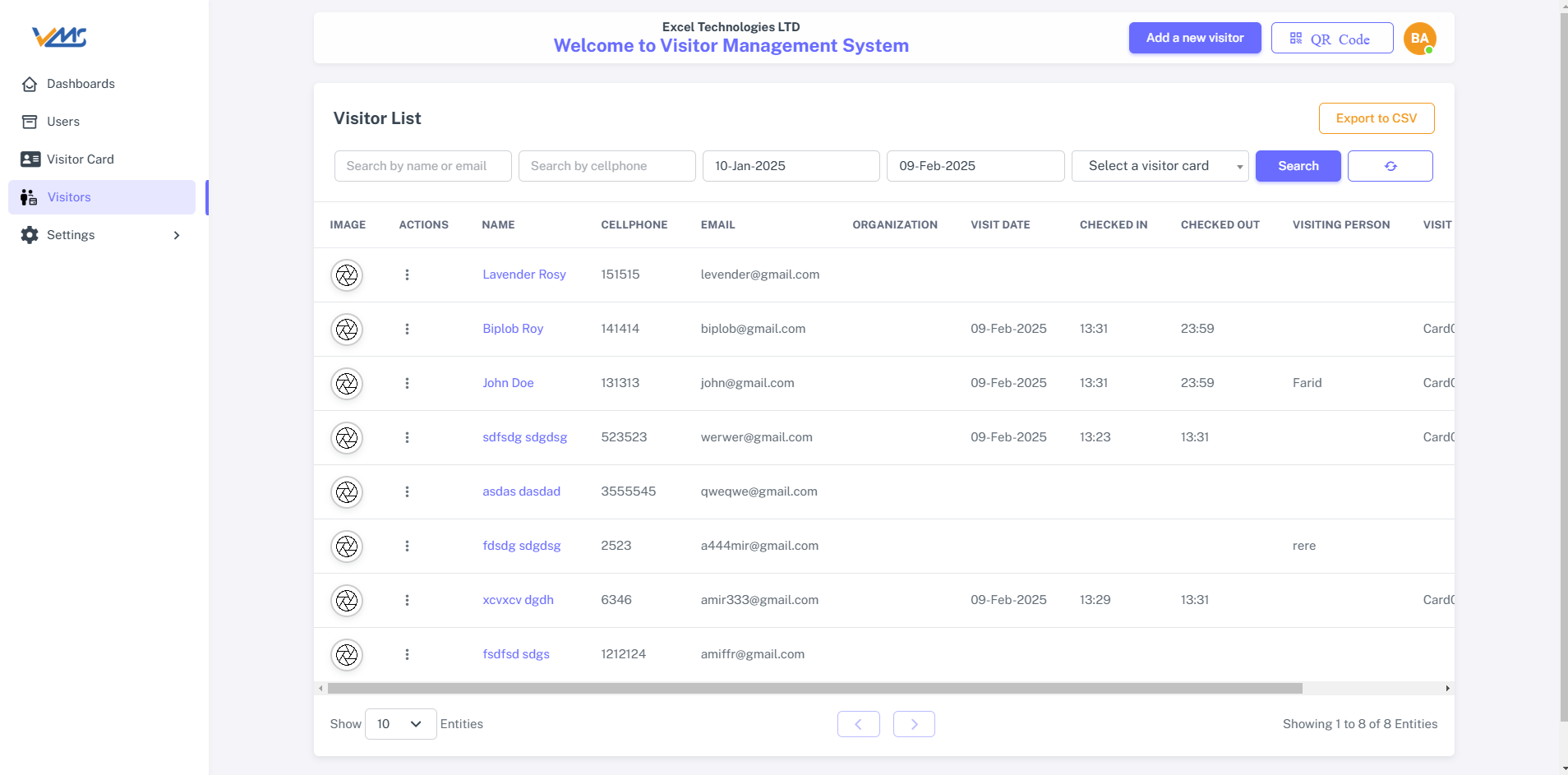This screenshot has width=1568, height=775.
Task: Open actions menu for xcvxcv dgdh row
Action: click(407, 601)
